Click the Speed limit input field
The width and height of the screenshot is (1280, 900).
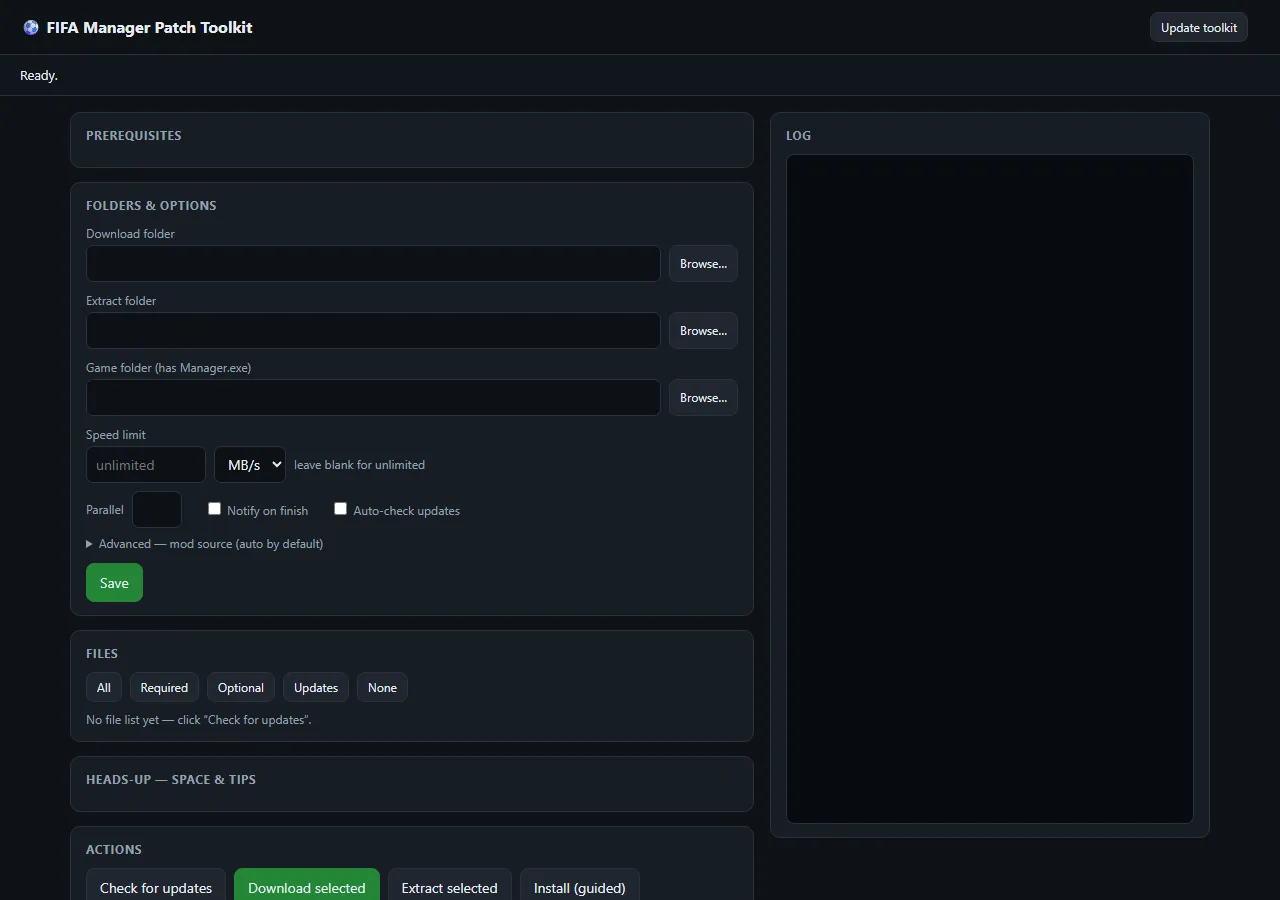pos(146,465)
